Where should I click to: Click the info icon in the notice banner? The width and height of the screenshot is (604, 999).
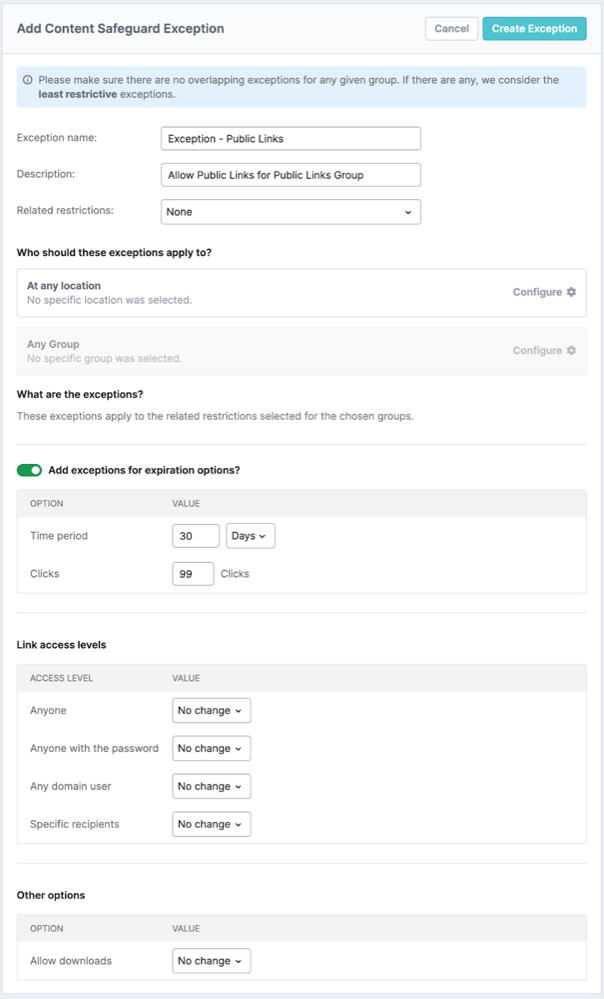pyautogui.click(x=26, y=81)
